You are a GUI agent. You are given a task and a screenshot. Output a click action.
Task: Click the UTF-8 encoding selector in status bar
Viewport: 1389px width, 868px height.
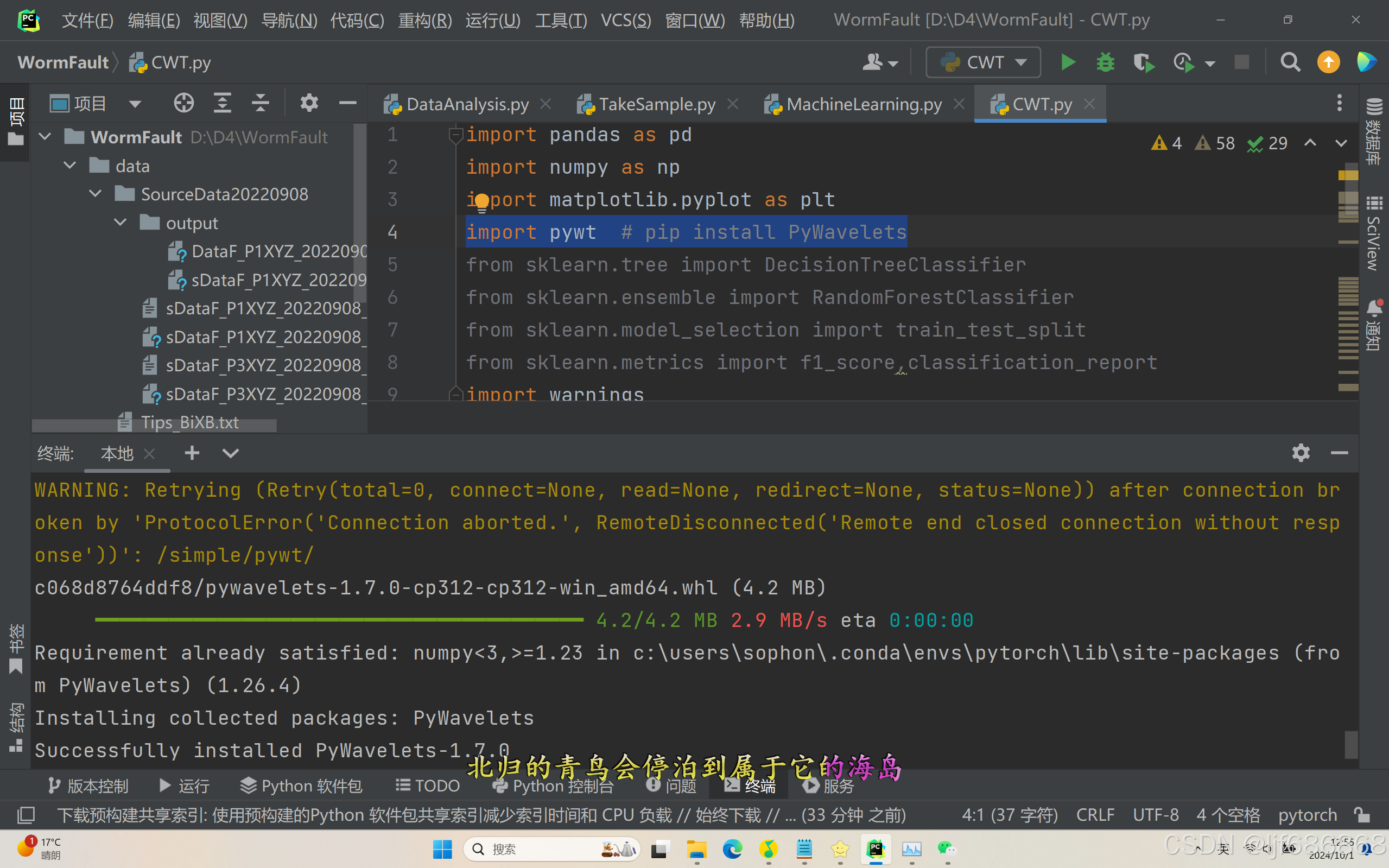[x=1156, y=815]
